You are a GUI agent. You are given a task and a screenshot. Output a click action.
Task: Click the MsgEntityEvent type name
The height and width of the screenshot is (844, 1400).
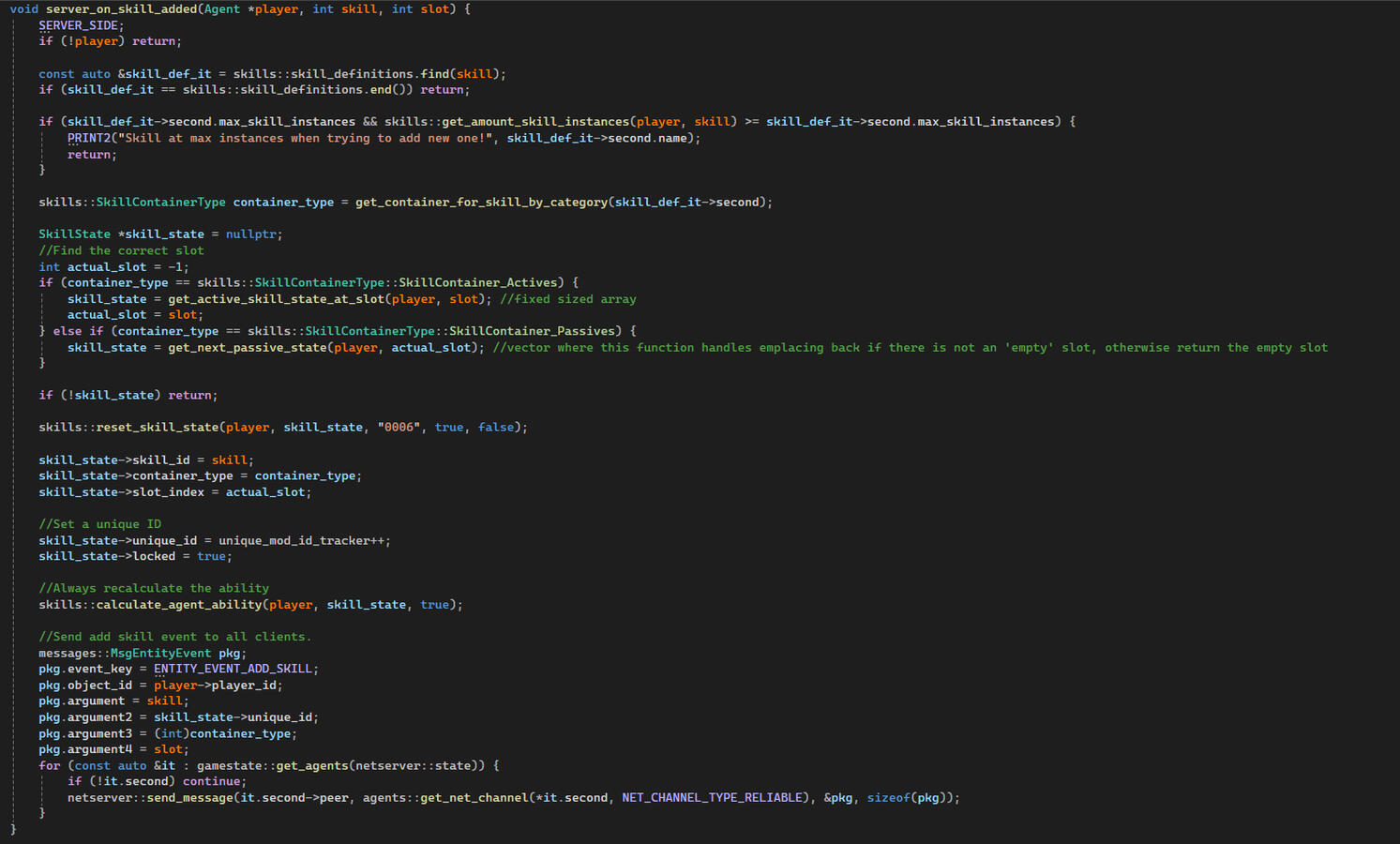[160, 654]
